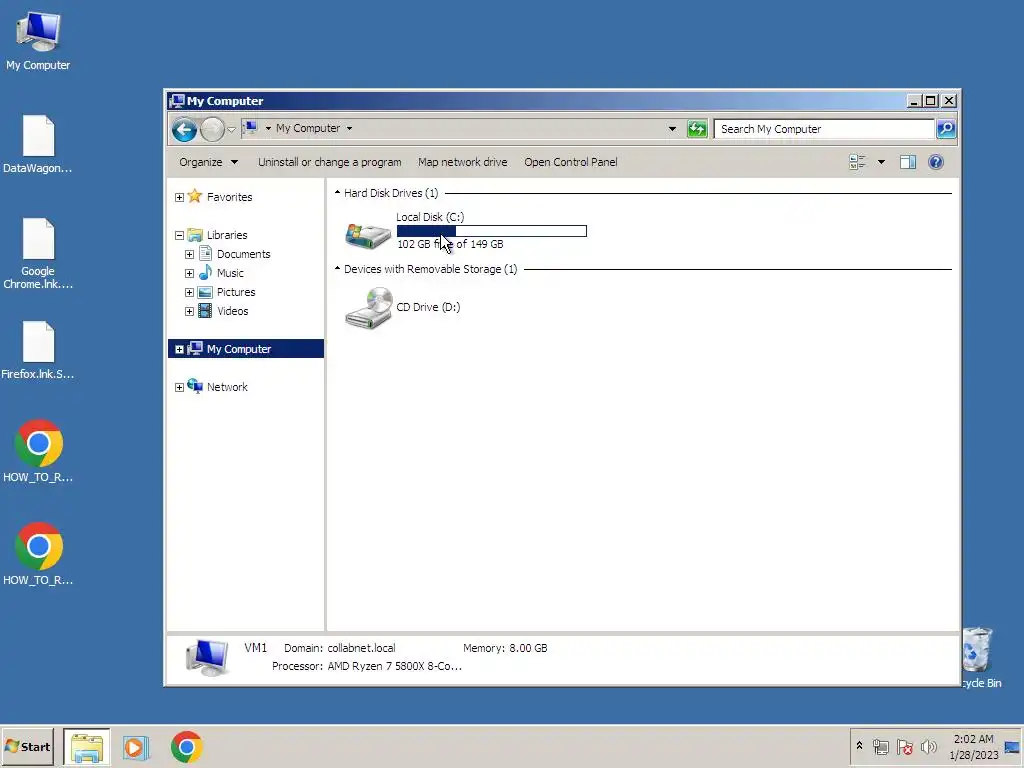Click Memory: 8.00 GB in details pane

(x=505, y=648)
